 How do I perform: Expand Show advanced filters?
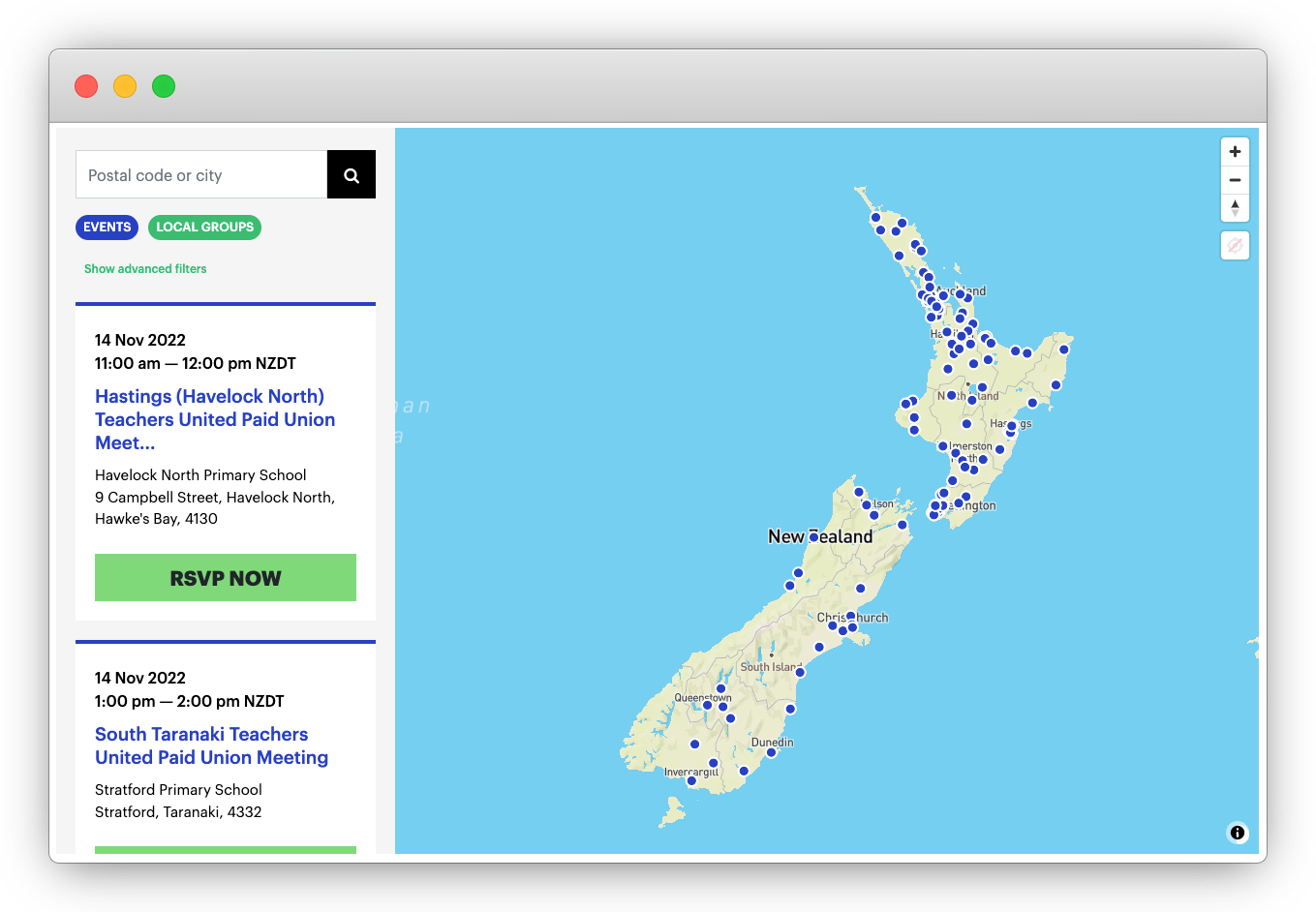point(145,268)
